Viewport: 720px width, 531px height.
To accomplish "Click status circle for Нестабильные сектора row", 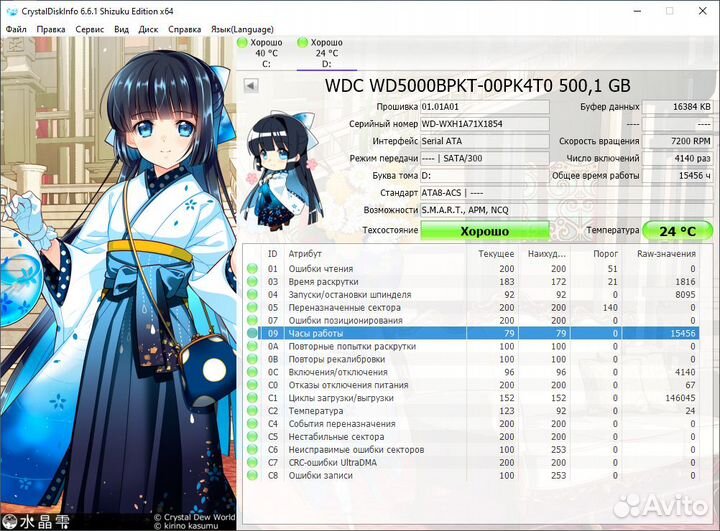I will tap(252, 436).
